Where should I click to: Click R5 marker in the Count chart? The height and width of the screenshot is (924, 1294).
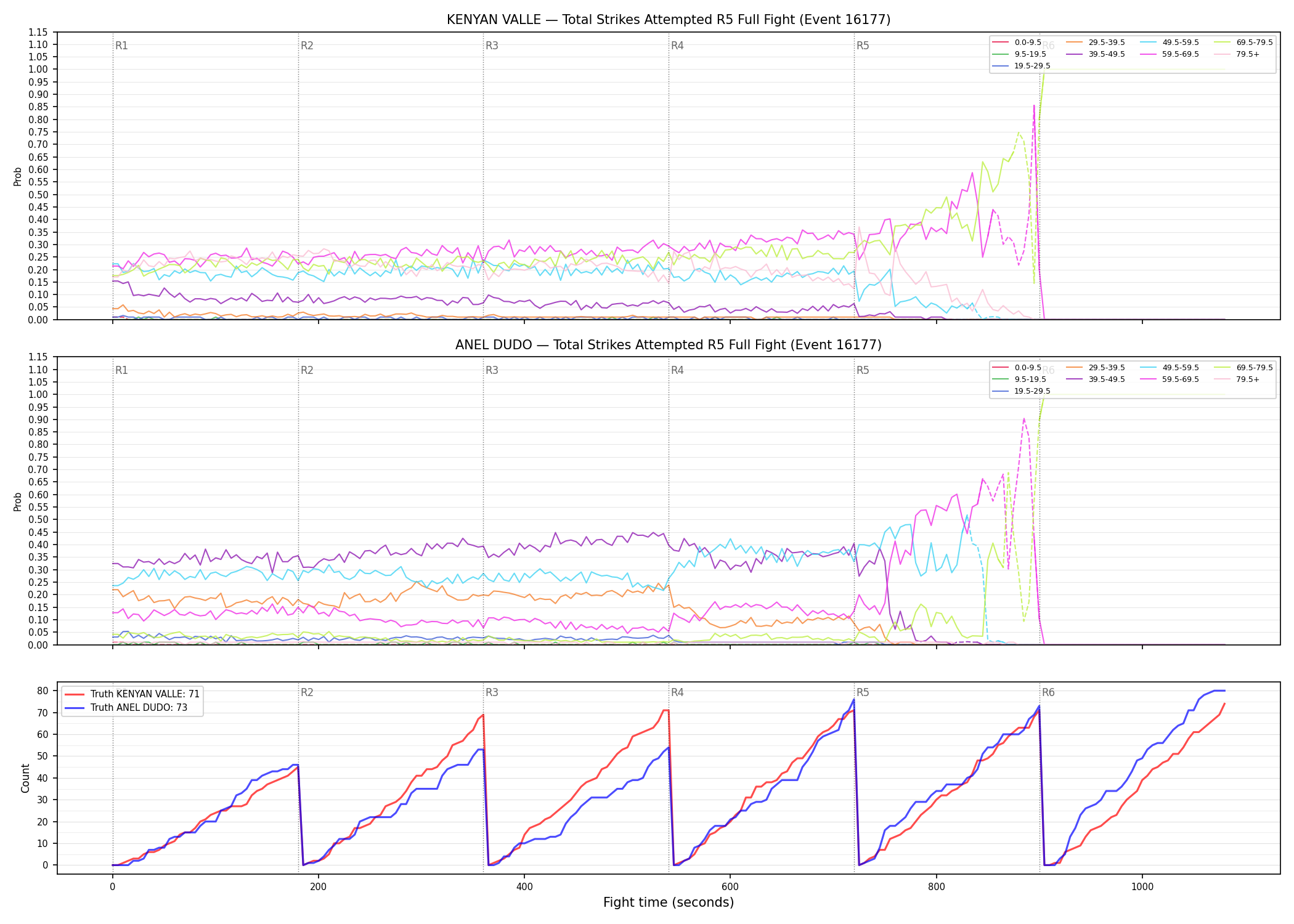[x=863, y=692]
